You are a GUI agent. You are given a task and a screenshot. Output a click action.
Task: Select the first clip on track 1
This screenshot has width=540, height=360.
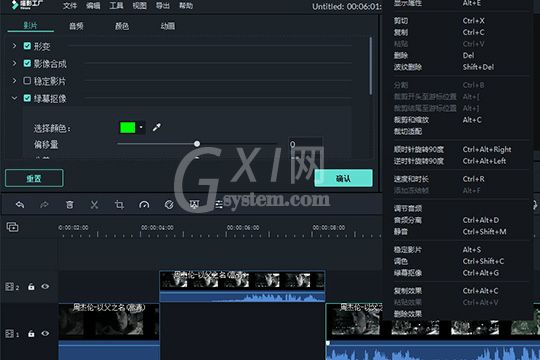[109, 331]
